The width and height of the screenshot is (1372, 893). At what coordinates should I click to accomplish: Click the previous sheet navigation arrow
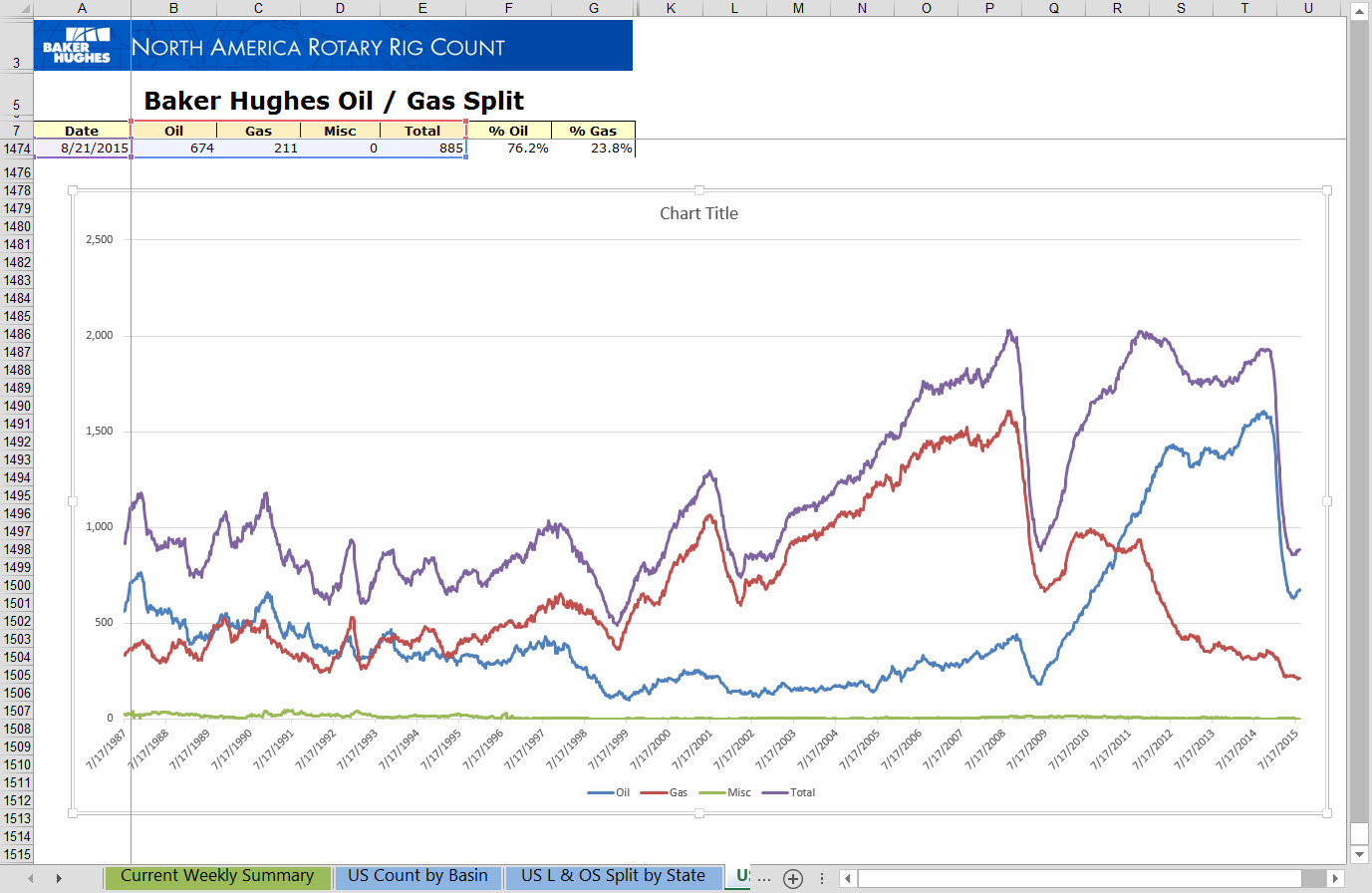[x=31, y=878]
